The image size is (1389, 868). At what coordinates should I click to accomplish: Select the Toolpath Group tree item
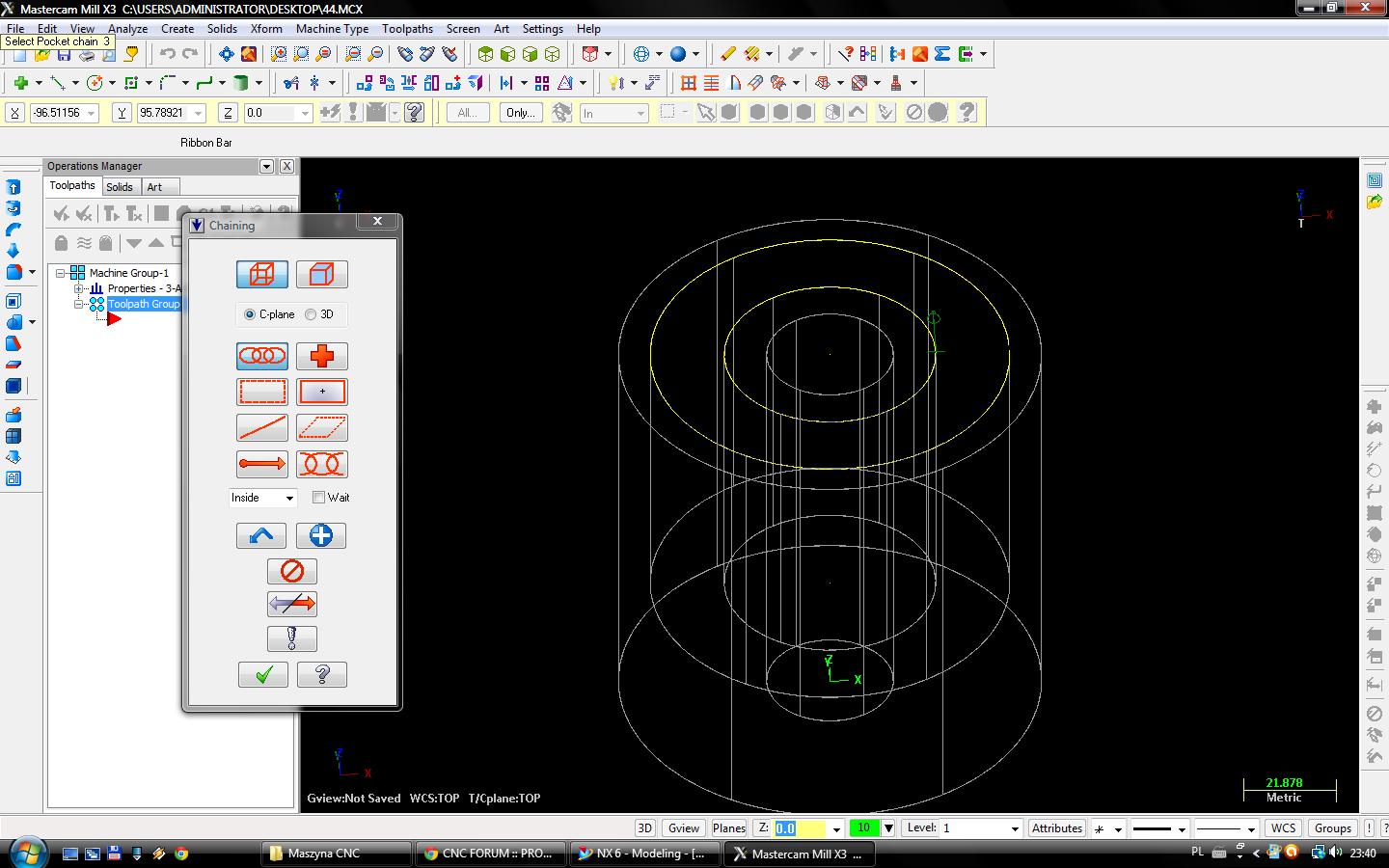[144, 304]
